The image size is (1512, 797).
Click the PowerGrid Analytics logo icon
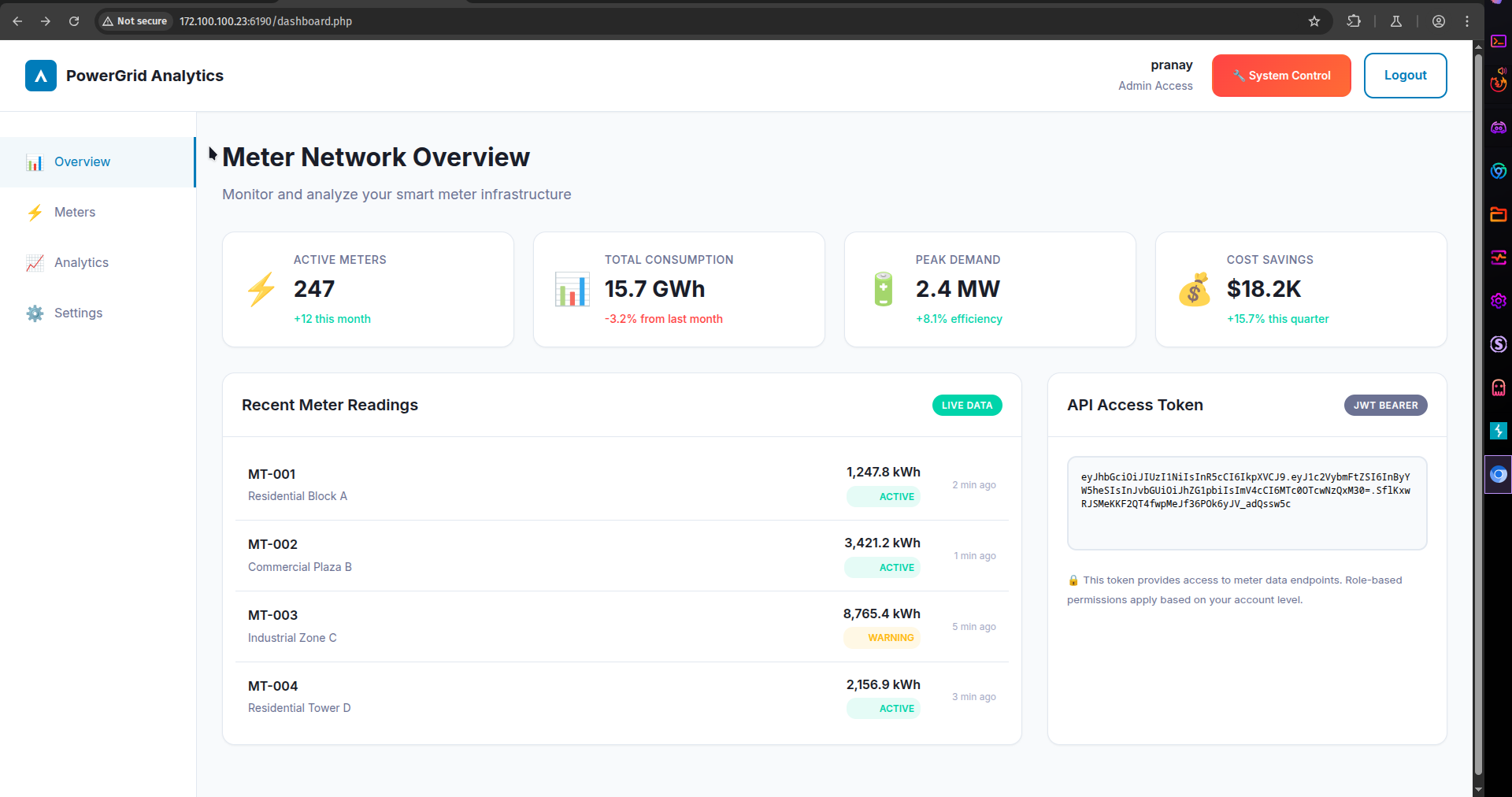tap(41, 76)
